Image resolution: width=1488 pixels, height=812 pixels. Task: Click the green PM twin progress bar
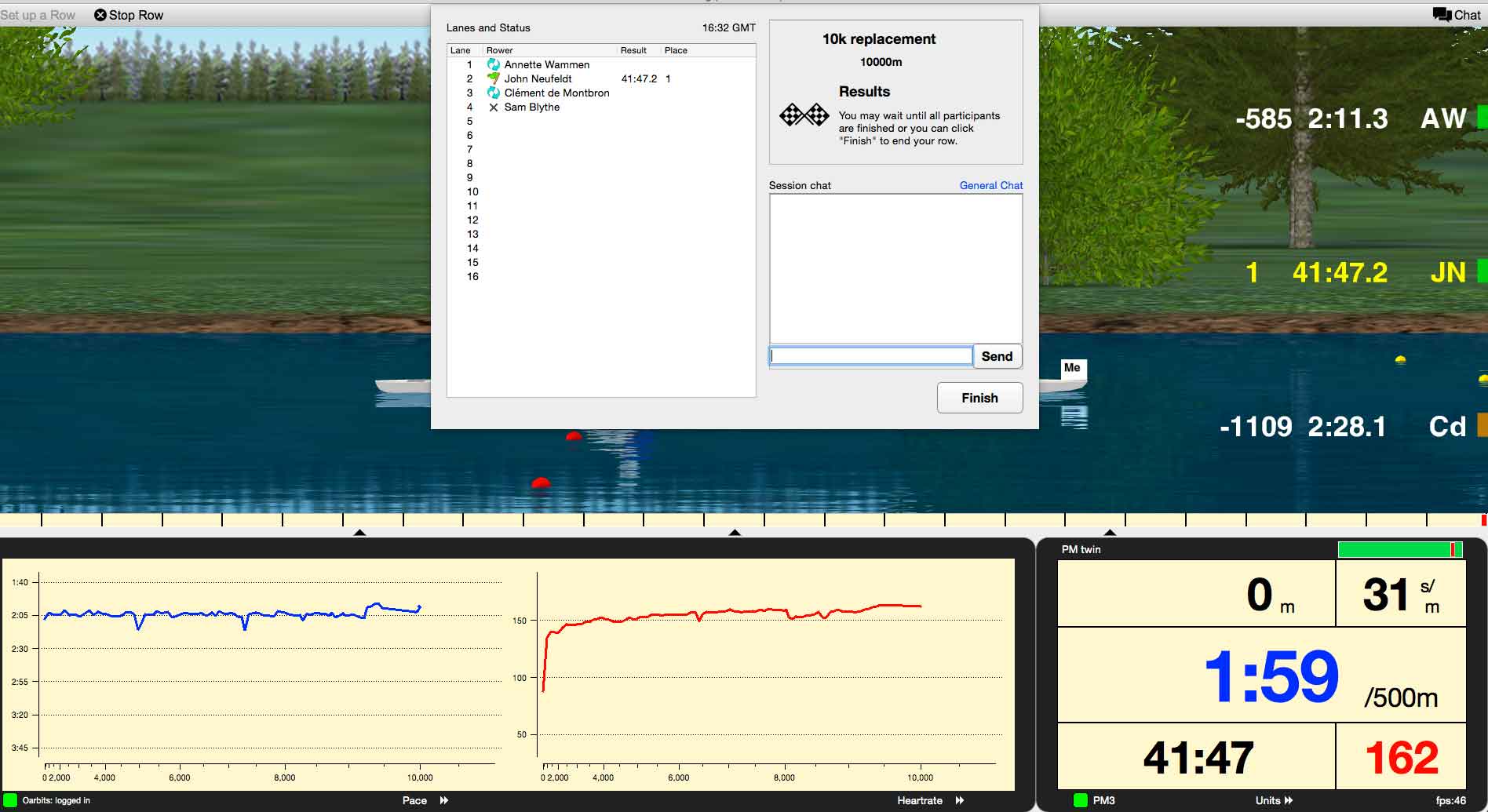pyautogui.click(x=1400, y=549)
